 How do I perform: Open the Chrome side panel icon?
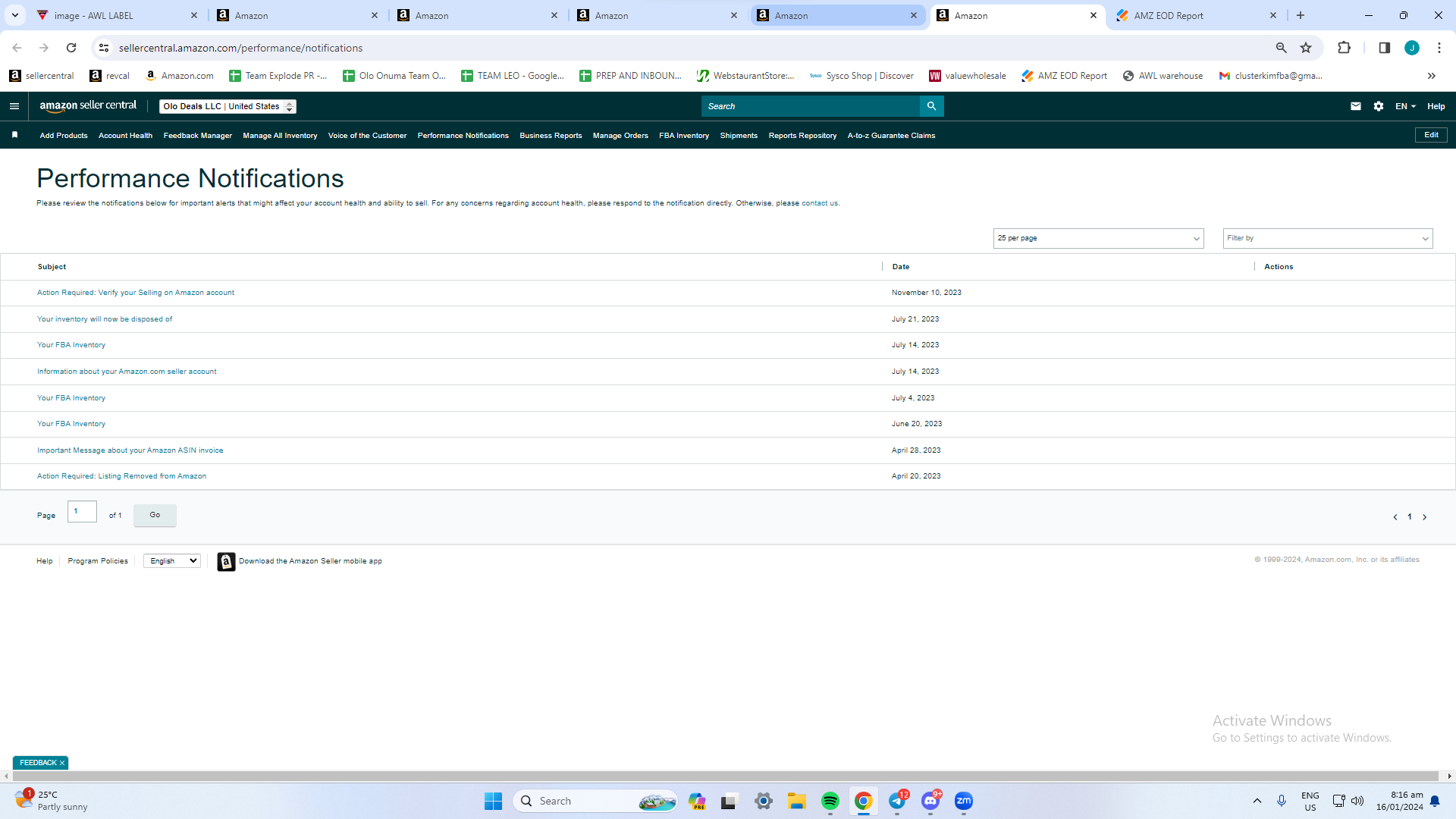[x=1384, y=48]
